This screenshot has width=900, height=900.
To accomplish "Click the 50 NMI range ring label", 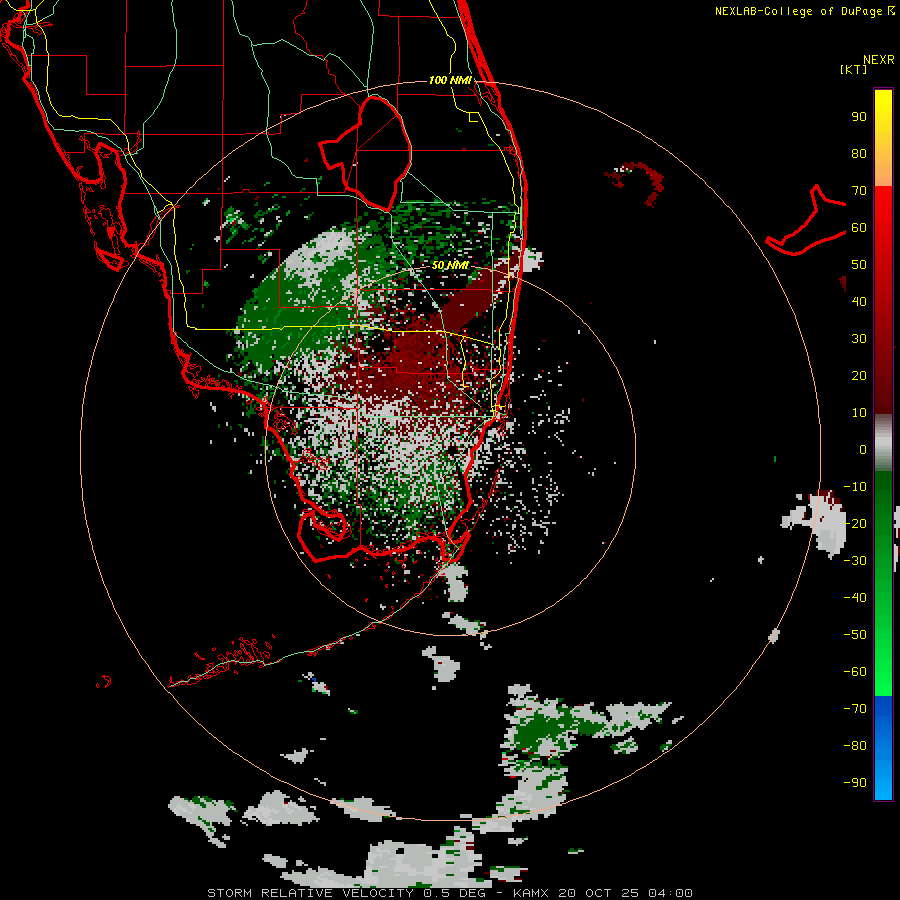I will click(450, 265).
